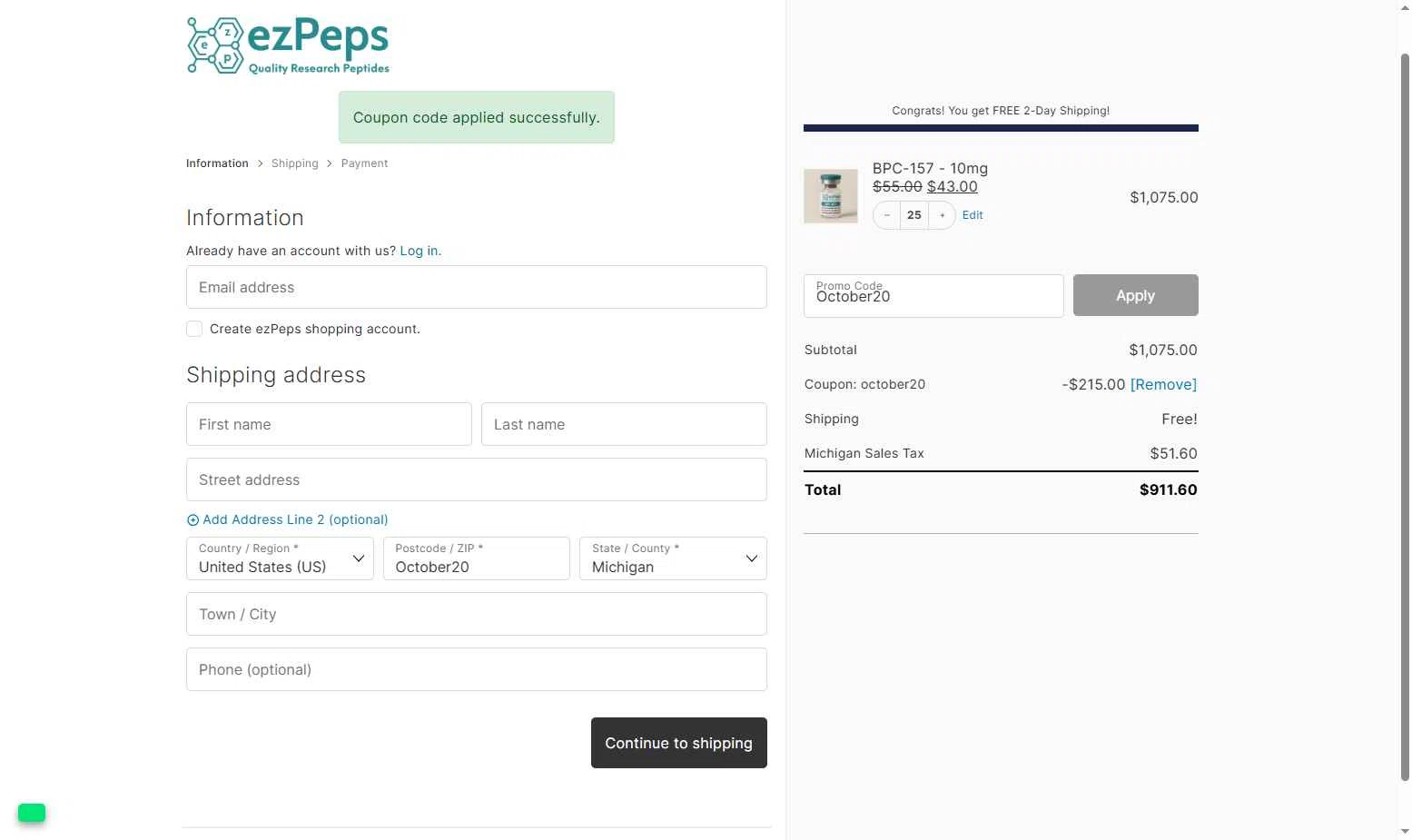Image resolution: width=1412 pixels, height=840 pixels.
Task: Go to the Payment breadcrumb step
Action: pyautogui.click(x=364, y=163)
